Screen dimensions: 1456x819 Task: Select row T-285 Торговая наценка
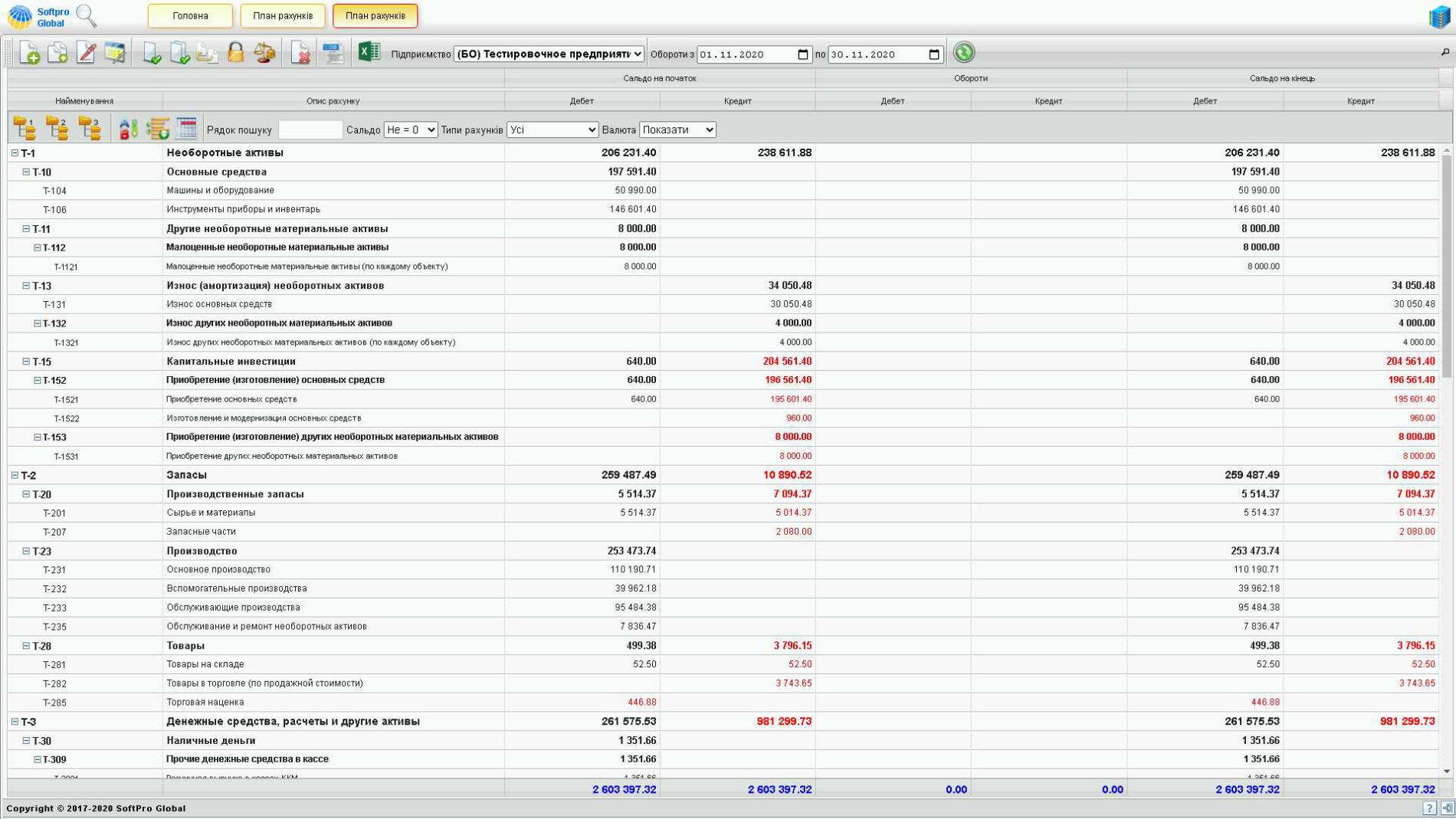tap(723, 703)
